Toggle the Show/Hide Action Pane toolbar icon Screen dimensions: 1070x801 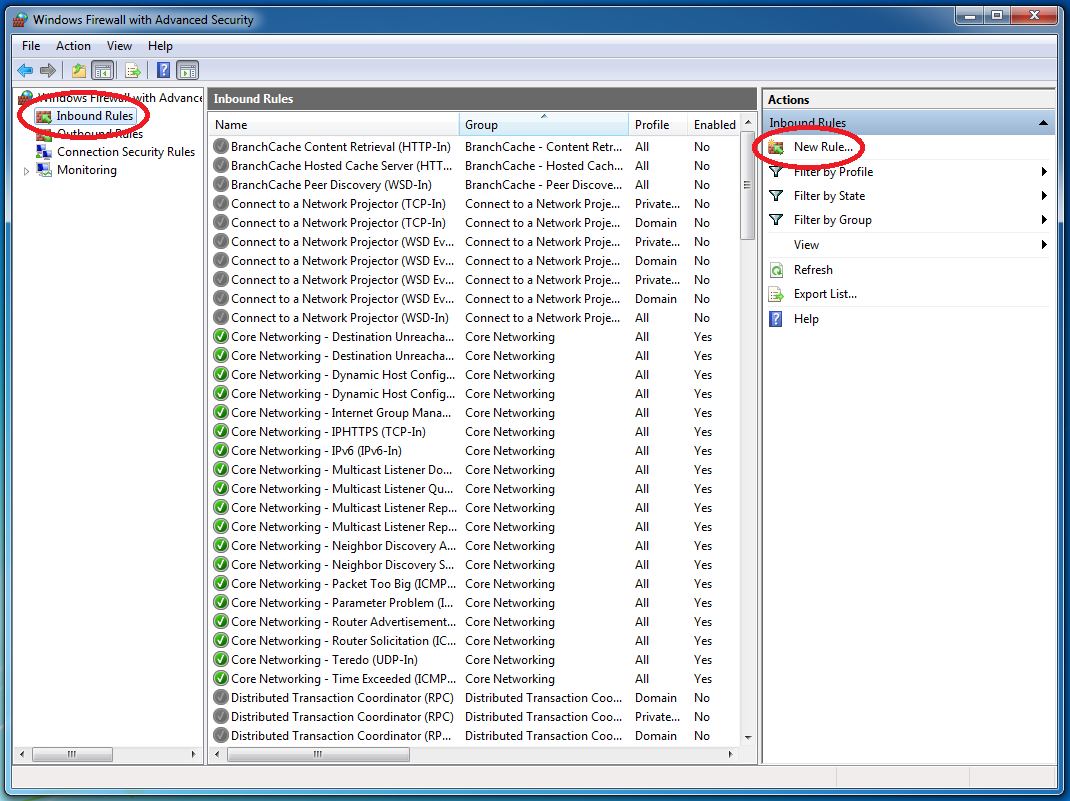(188, 70)
